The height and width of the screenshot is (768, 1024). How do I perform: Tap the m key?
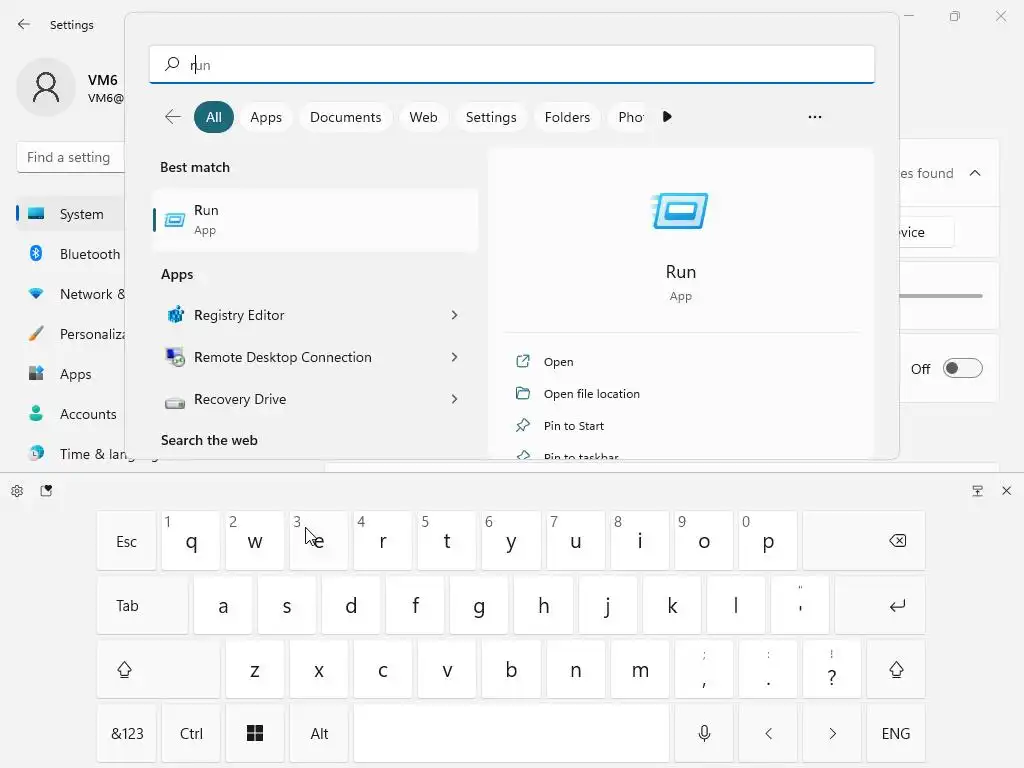[640, 669]
